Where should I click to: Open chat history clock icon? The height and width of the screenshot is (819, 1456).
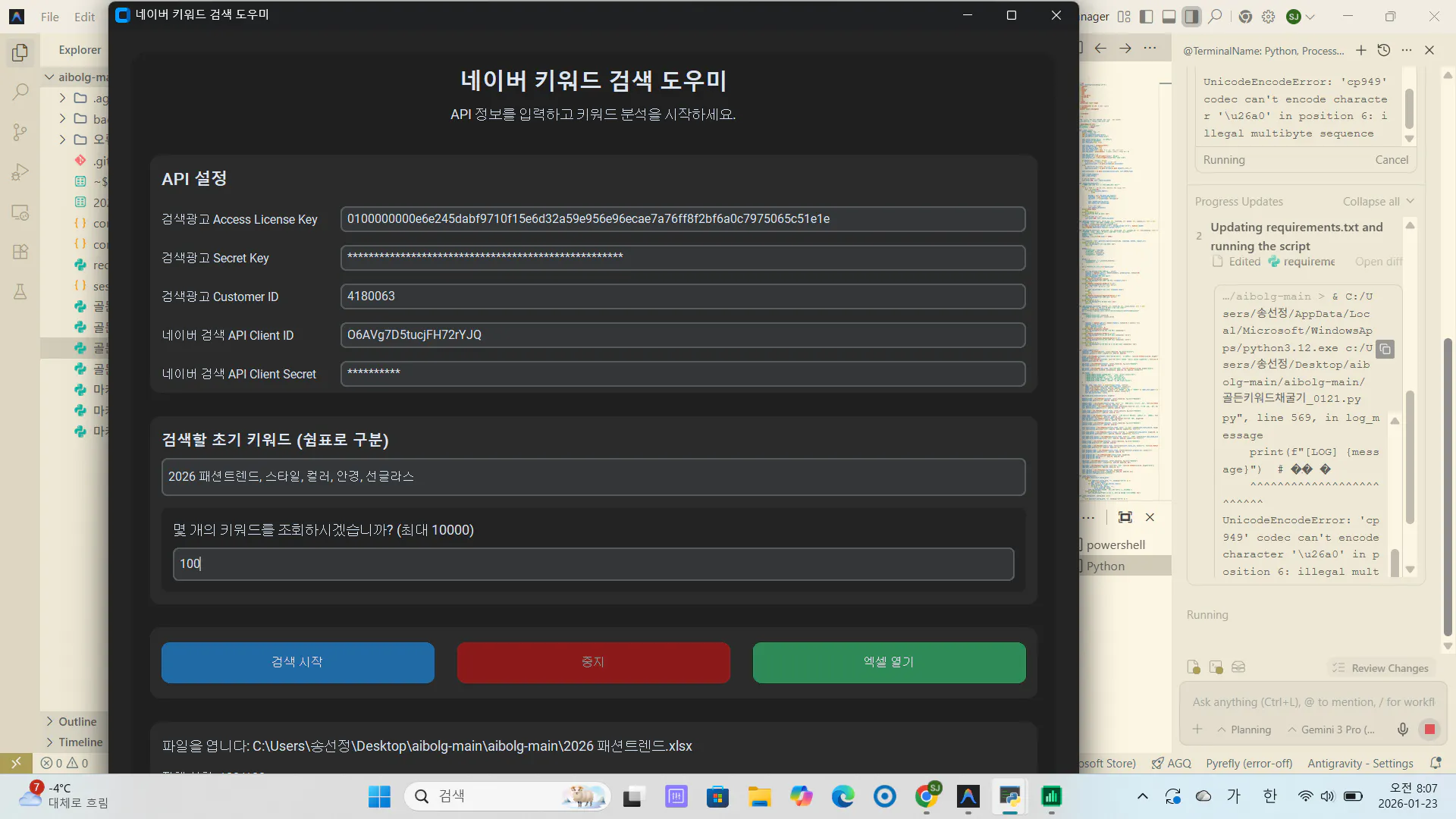[1384, 50]
